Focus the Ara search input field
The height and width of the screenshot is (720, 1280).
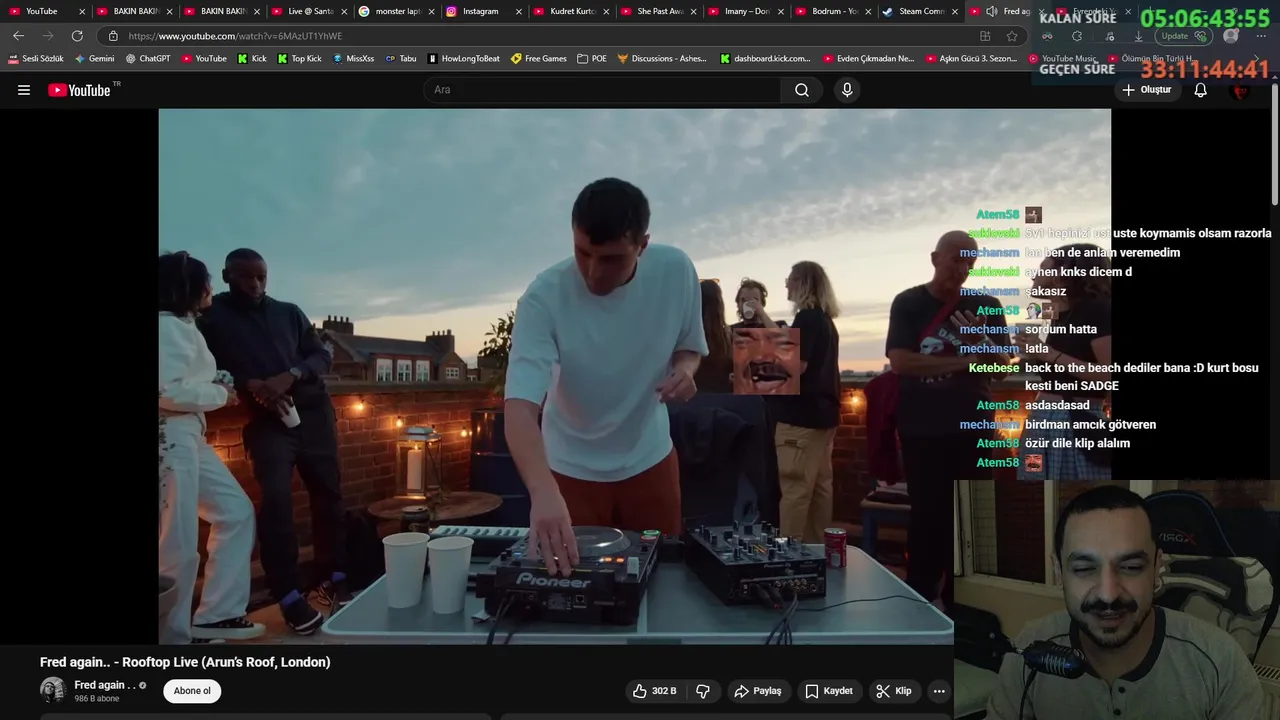point(603,90)
